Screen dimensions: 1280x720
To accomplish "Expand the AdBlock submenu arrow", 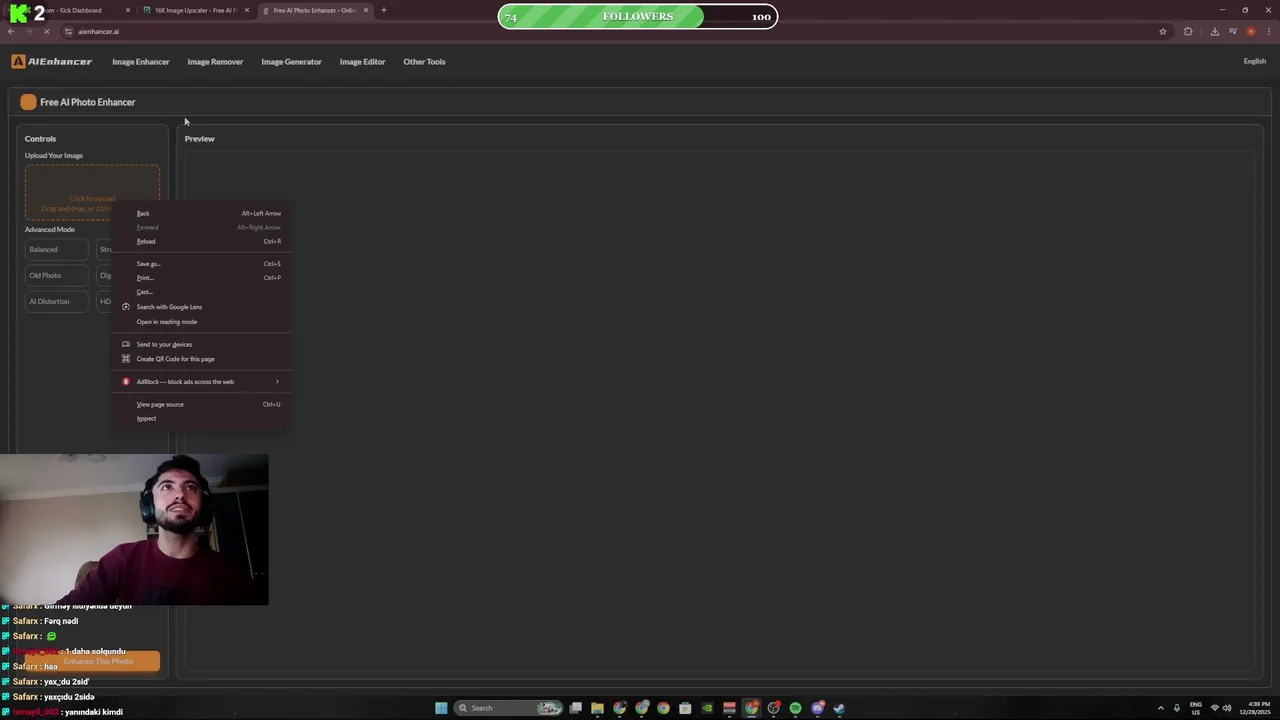I will [277, 381].
